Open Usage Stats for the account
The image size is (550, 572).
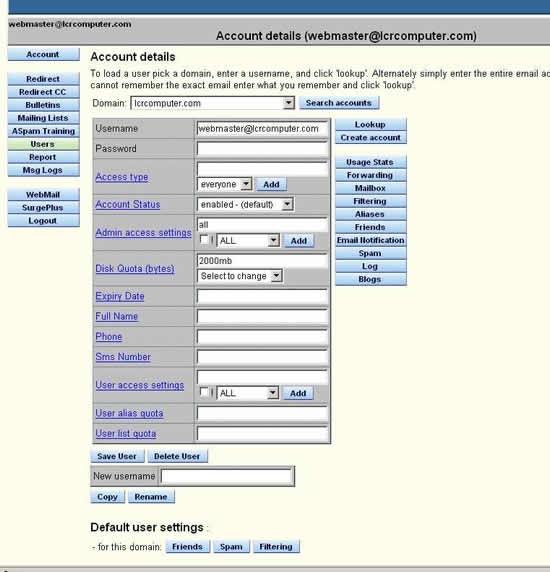371,162
